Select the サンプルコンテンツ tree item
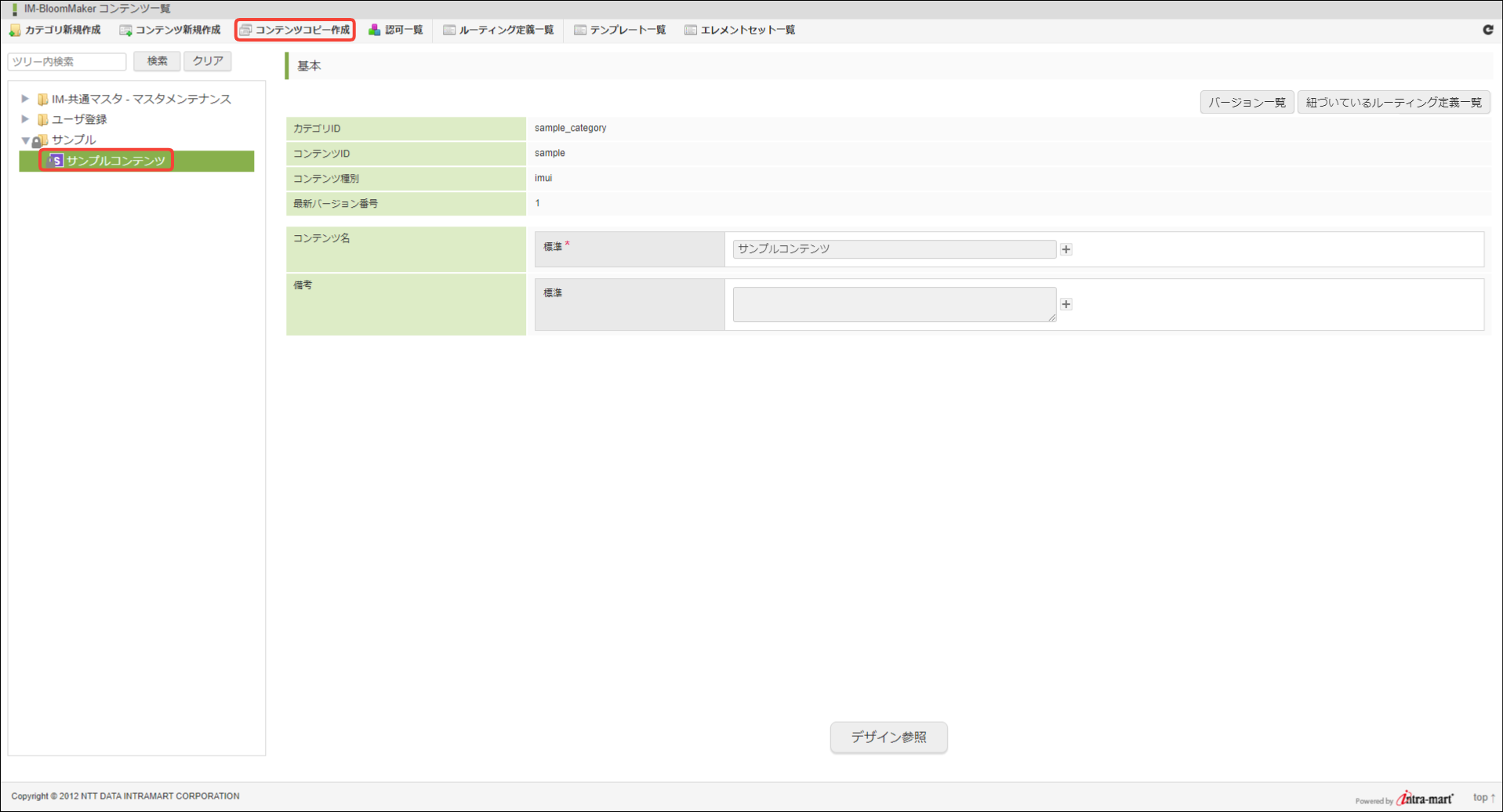The width and height of the screenshot is (1503, 812). [x=116, y=161]
